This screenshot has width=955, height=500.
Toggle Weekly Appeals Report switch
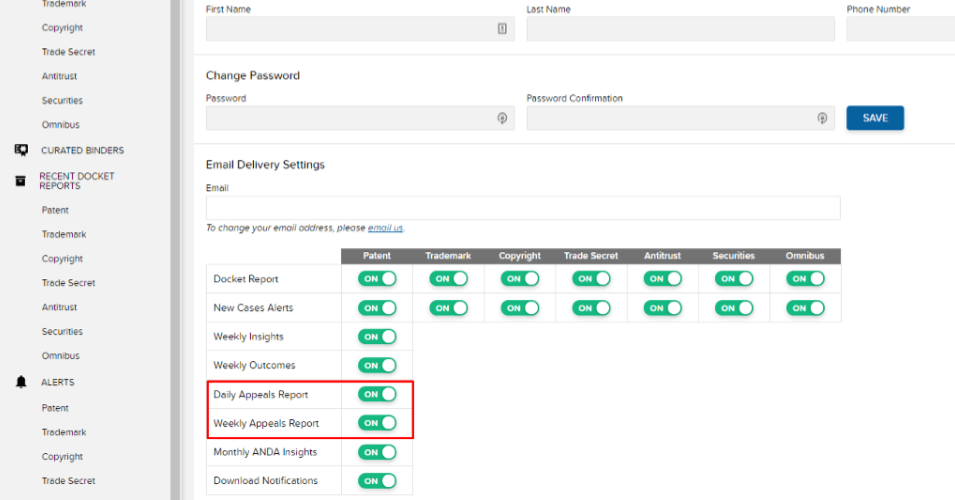point(378,423)
